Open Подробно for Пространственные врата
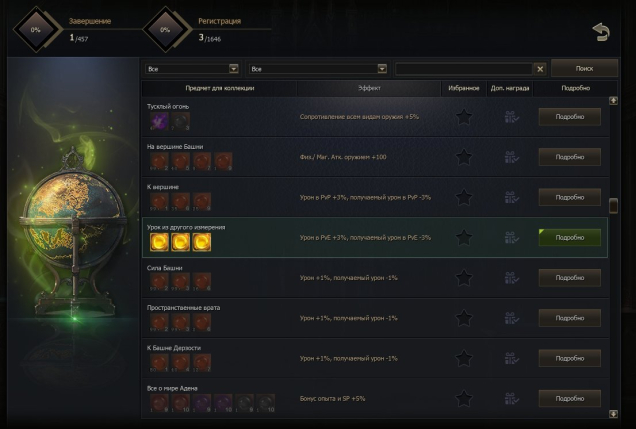636x429 pixels. [x=569, y=318]
